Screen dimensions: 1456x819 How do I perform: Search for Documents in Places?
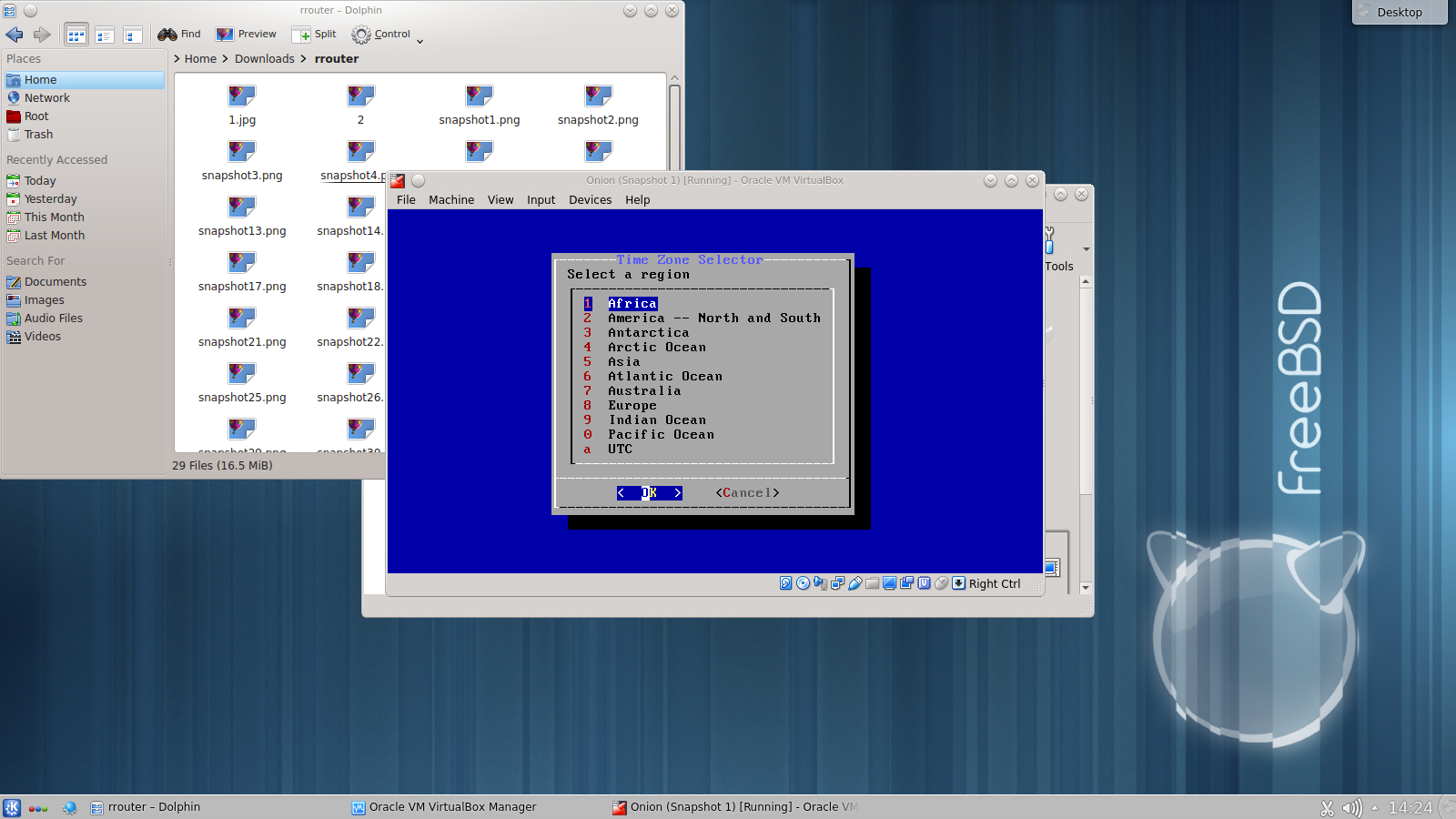pyautogui.click(x=85, y=282)
